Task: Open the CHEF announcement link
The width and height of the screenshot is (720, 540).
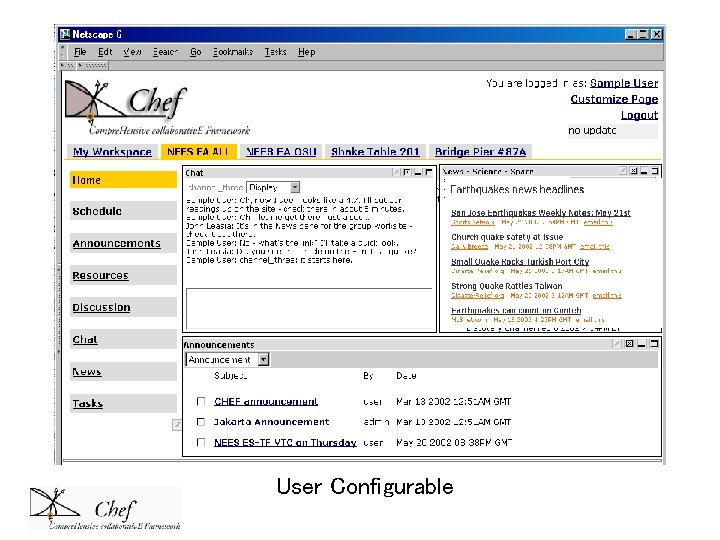Action: tap(266, 401)
